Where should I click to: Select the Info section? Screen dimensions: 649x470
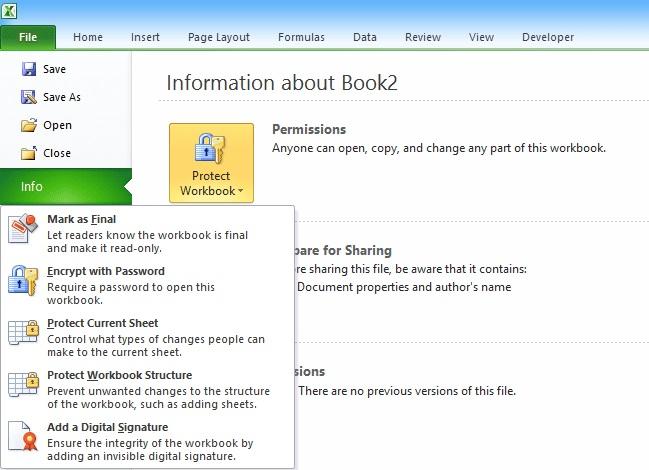pos(66,187)
